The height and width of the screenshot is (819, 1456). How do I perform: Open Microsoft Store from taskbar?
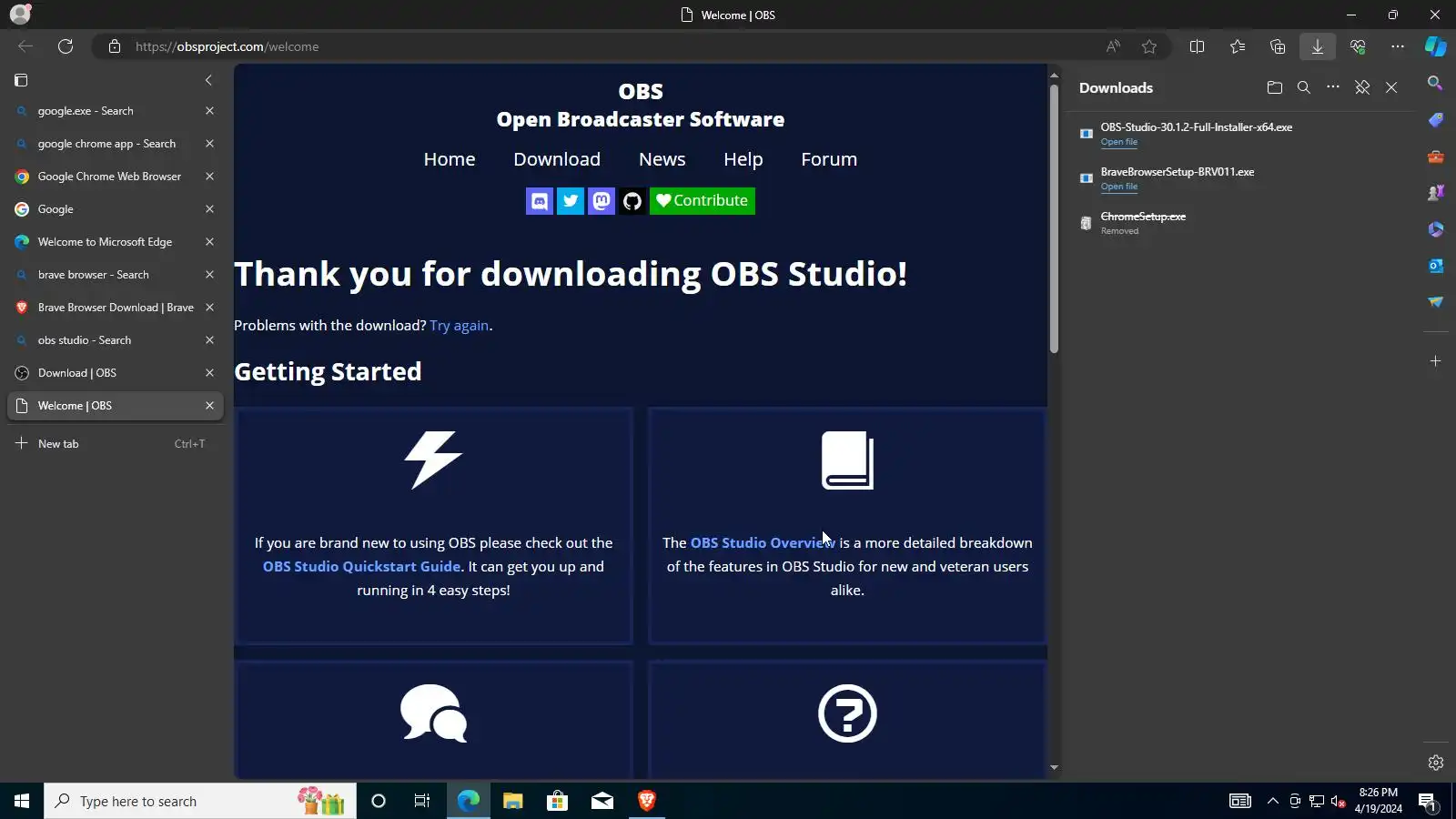pos(558,801)
